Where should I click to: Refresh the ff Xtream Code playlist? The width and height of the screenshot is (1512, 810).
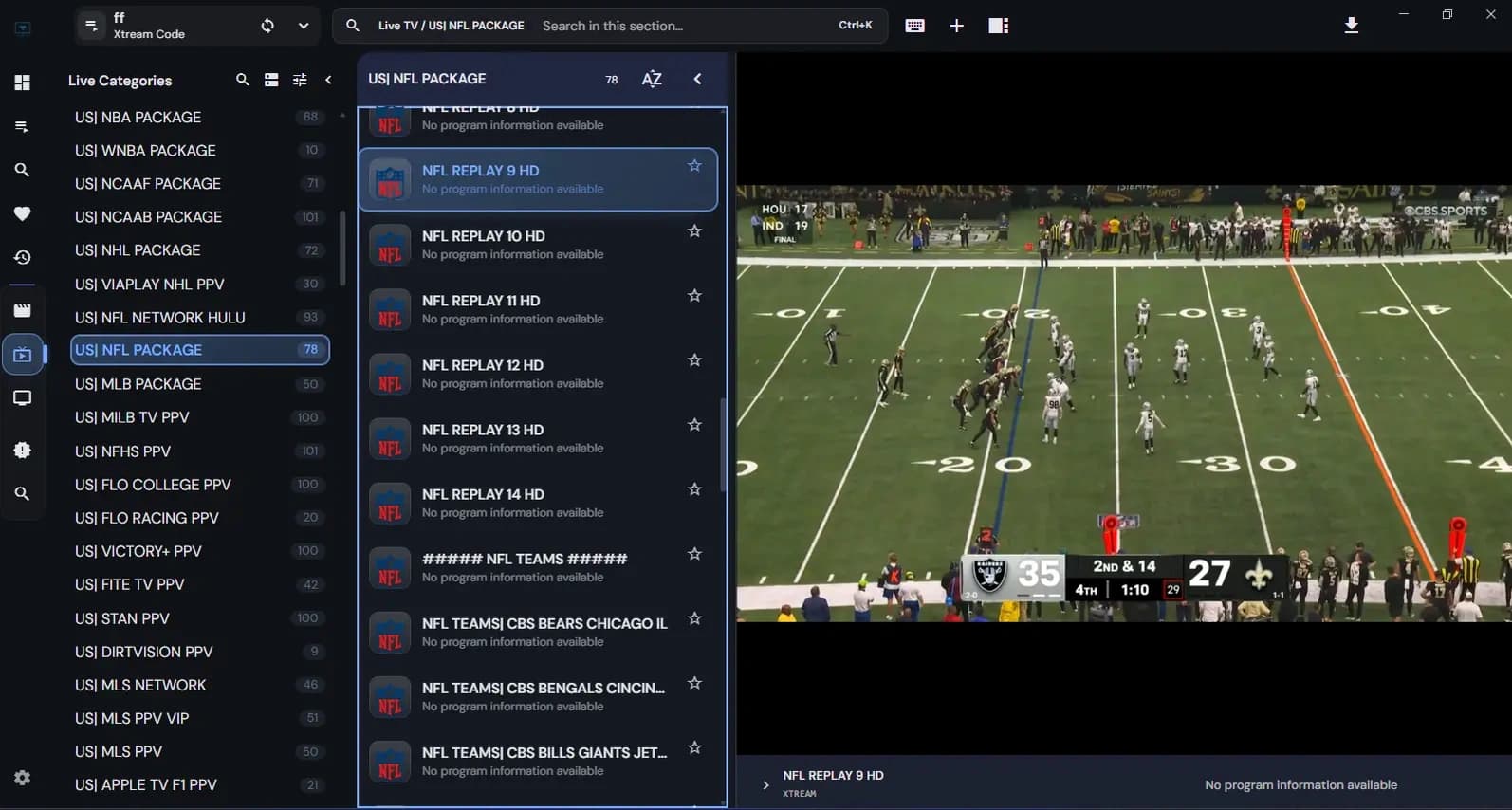click(267, 26)
